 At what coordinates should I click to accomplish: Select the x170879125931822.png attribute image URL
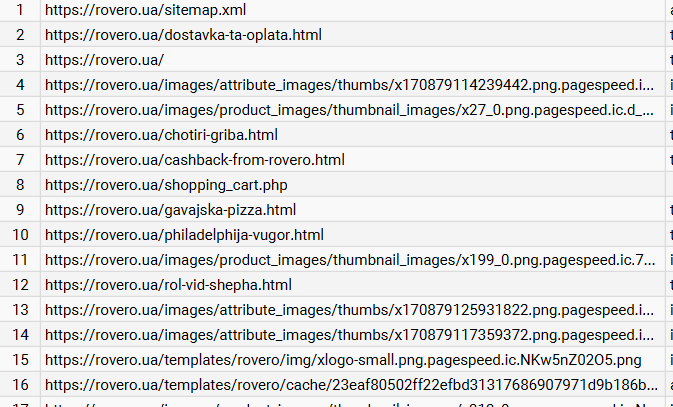[350, 310]
